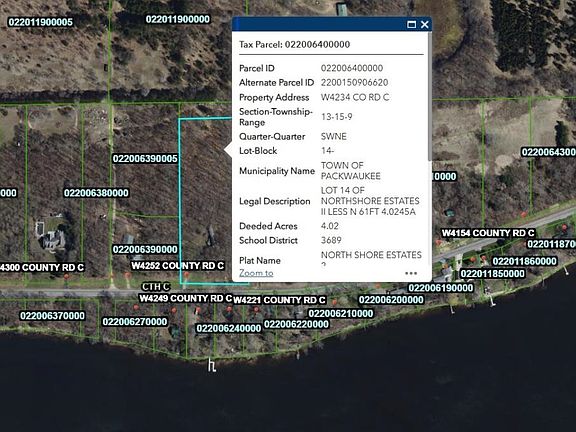Click the parcel label 022006220000
576x432 pixels.
[x=296, y=324]
